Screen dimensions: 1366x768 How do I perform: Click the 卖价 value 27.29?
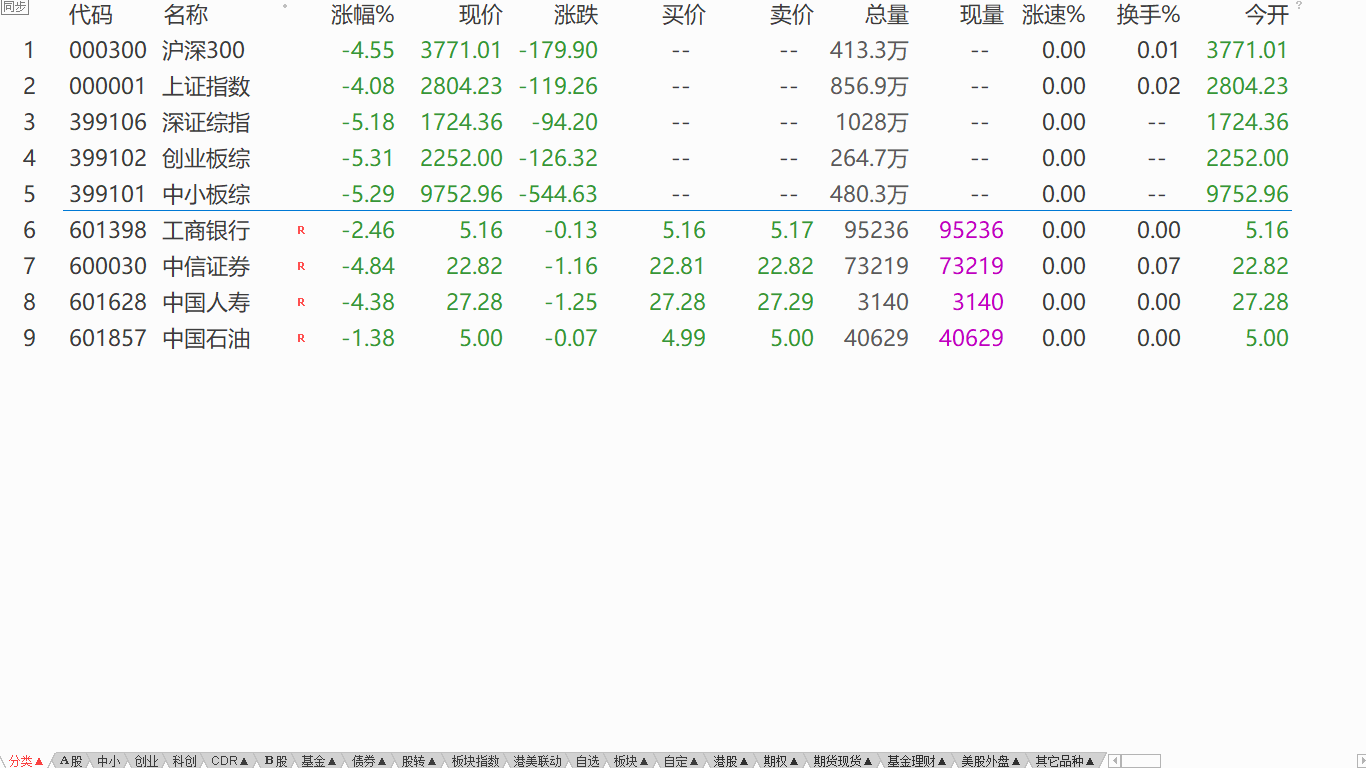coord(786,302)
